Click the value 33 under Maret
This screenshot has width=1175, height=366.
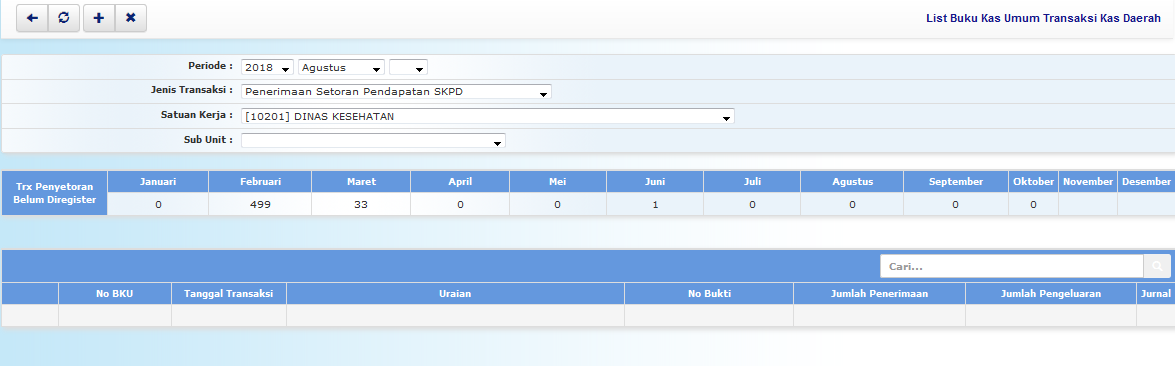coord(361,204)
